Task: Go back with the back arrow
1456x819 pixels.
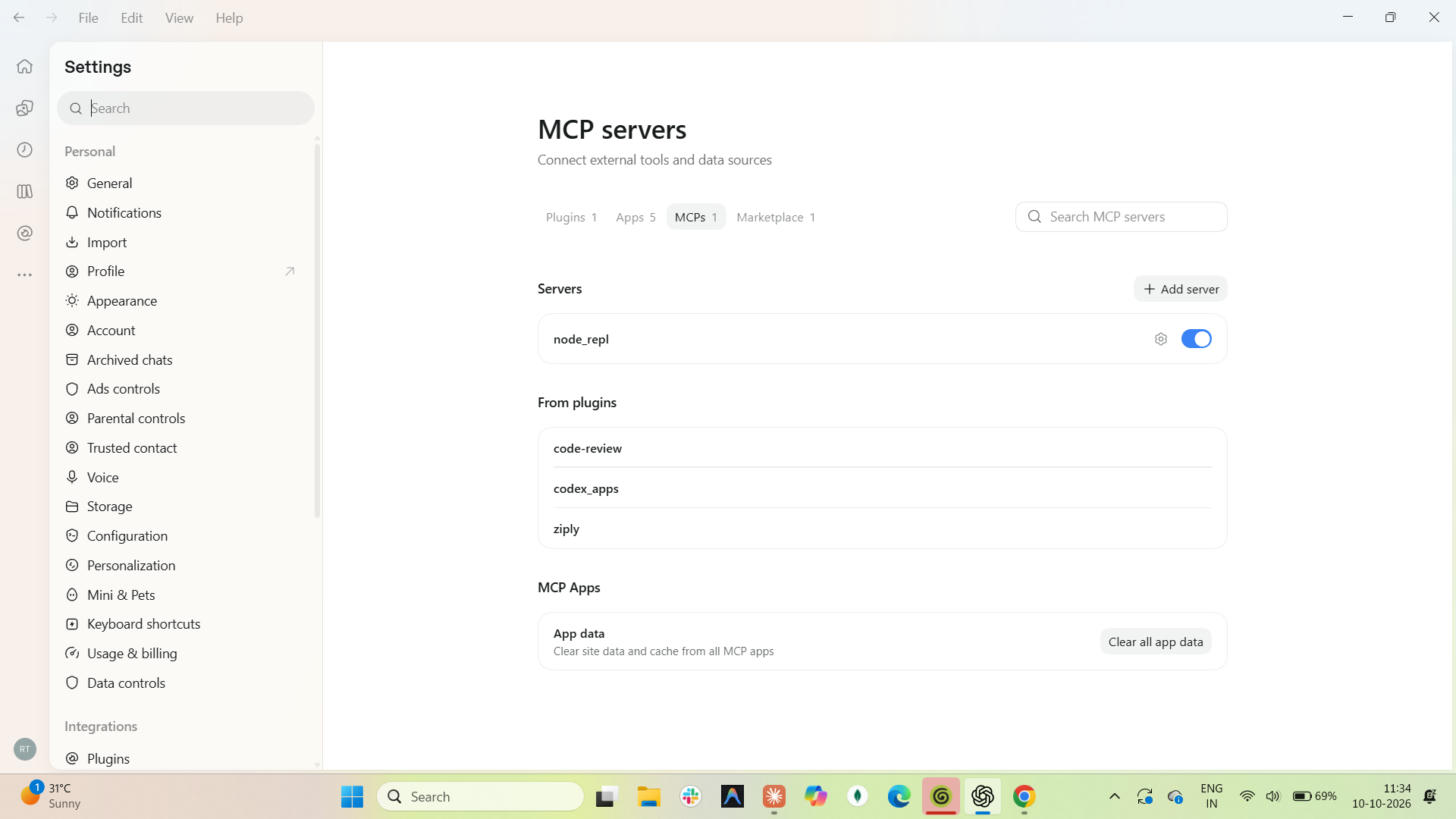Action: pyautogui.click(x=18, y=18)
